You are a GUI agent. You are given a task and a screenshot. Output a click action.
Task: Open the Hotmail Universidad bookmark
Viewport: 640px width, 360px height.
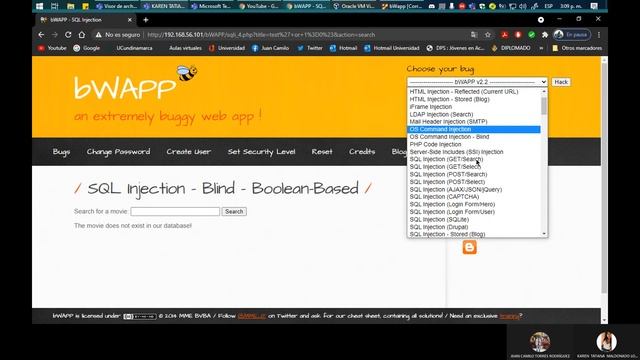[x=392, y=48]
